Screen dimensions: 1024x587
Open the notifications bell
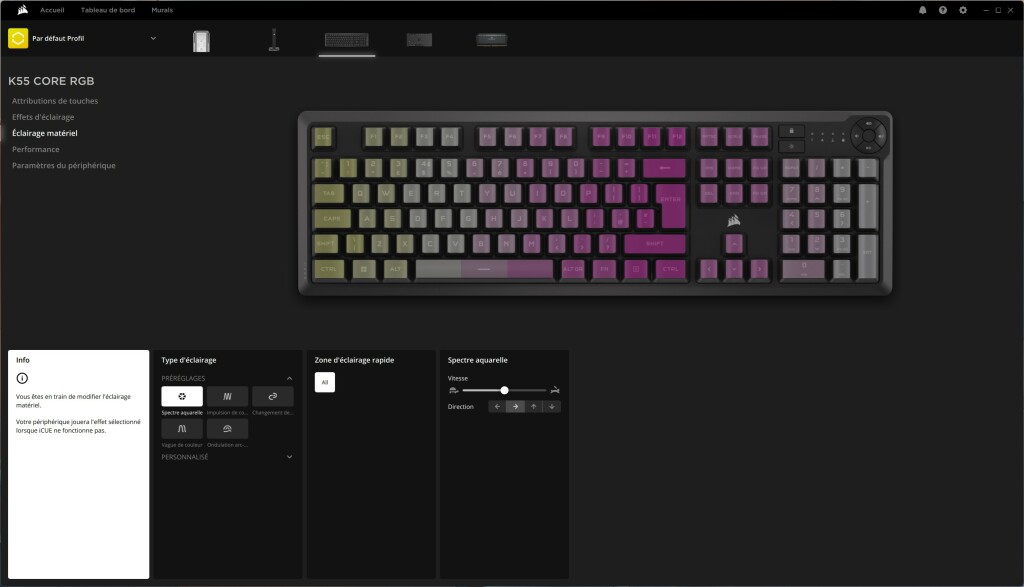[922, 9]
